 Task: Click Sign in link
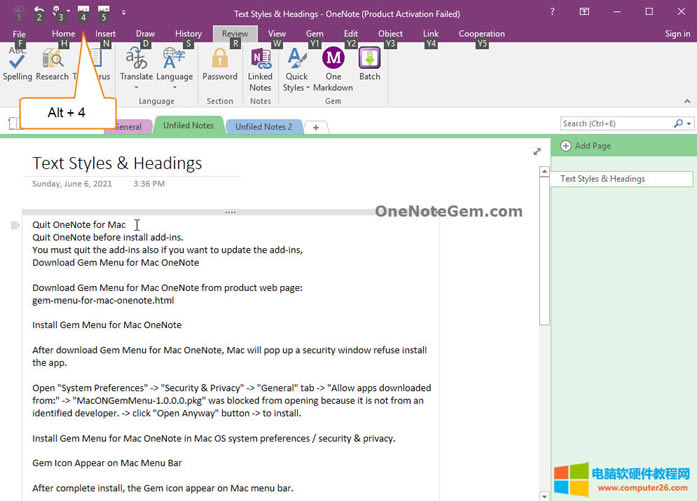click(677, 34)
